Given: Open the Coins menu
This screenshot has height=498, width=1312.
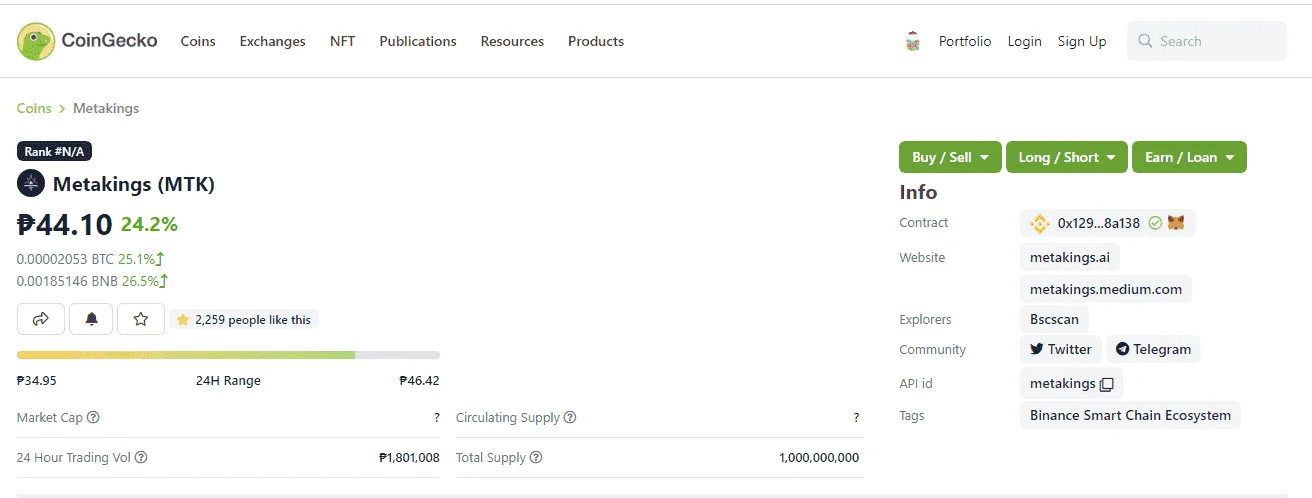Looking at the screenshot, I should [x=198, y=41].
